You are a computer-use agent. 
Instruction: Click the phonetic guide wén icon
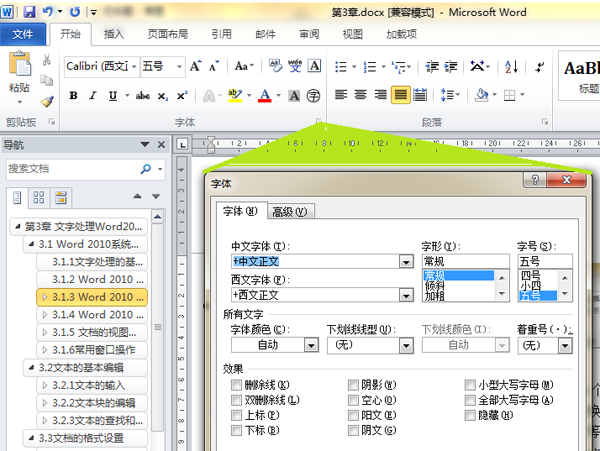295,66
